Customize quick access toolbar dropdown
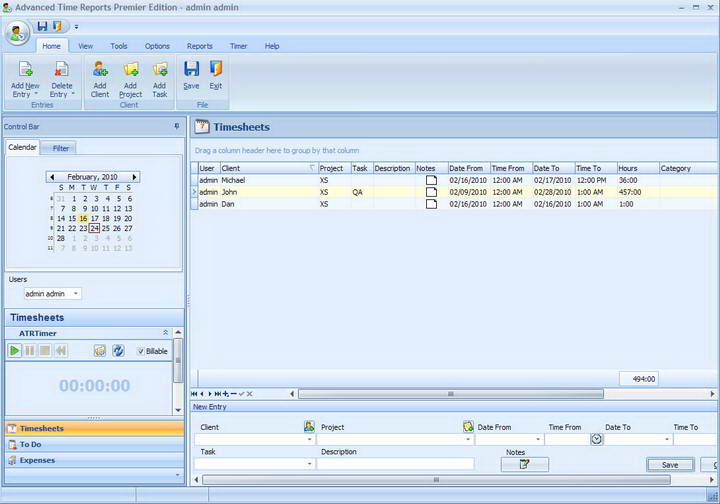The height and width of the screenshot is (504, 720). (76, 27)
